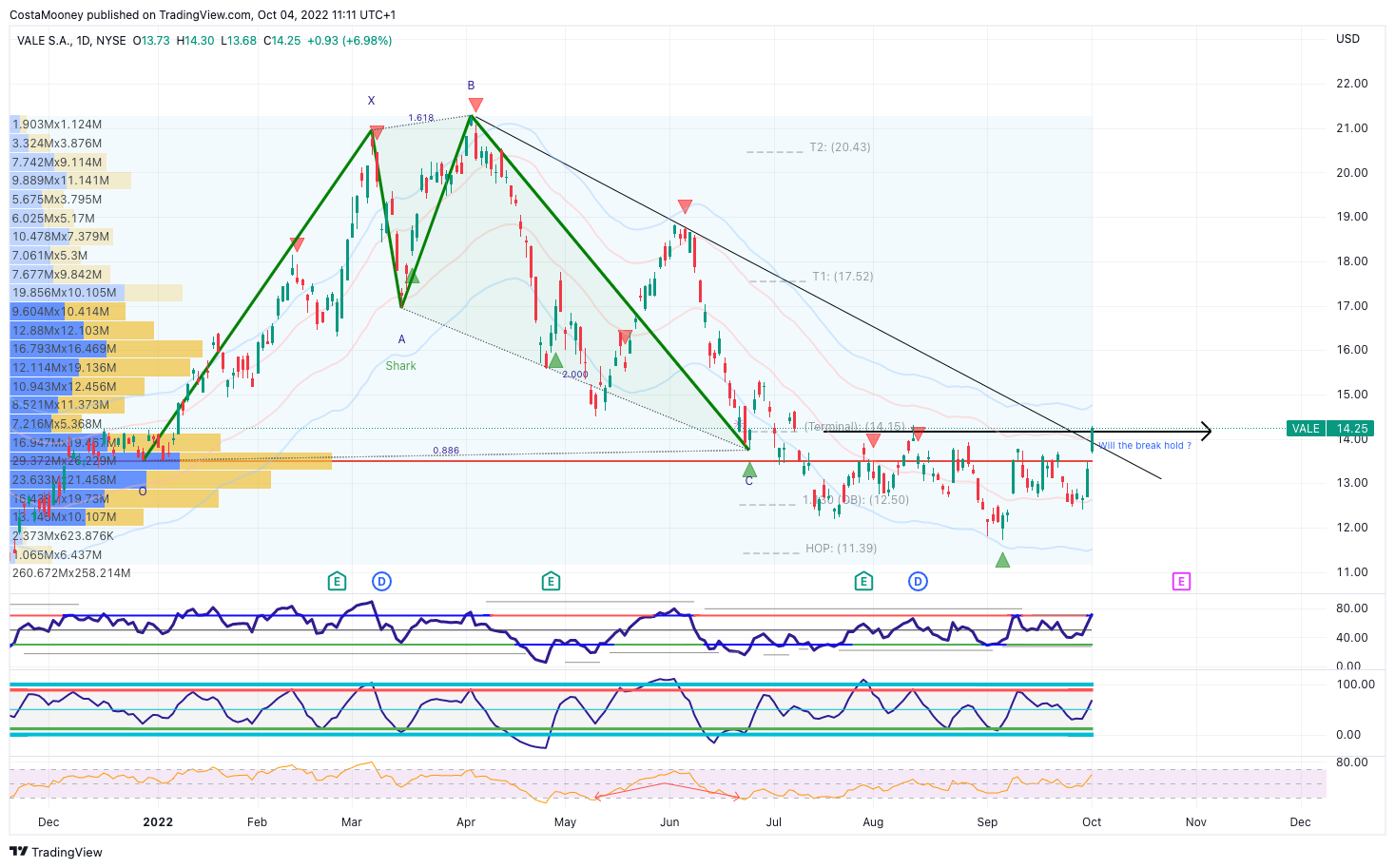This screenshot has width=1395, height=868.
Task: Click the 1.903Mx1.124M volume profile row
Action: click(x=57, y=125)
